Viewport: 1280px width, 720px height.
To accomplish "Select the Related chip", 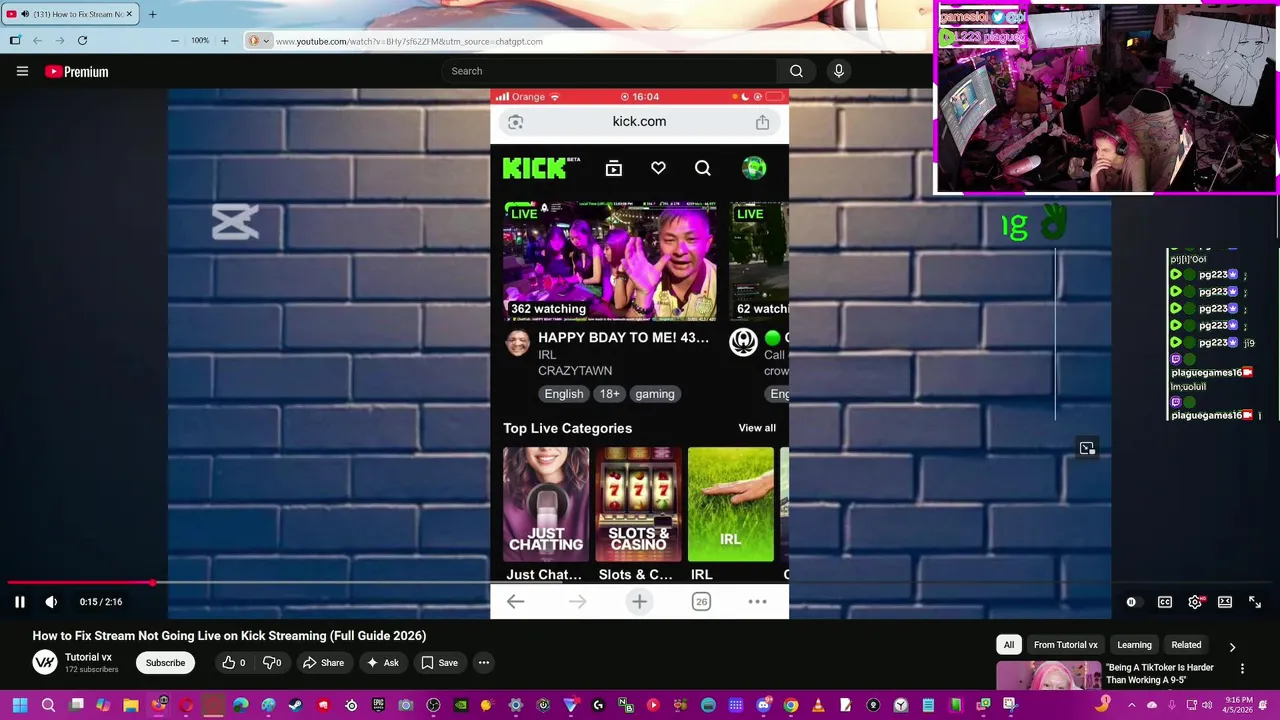I will (x=1186, y=645).
